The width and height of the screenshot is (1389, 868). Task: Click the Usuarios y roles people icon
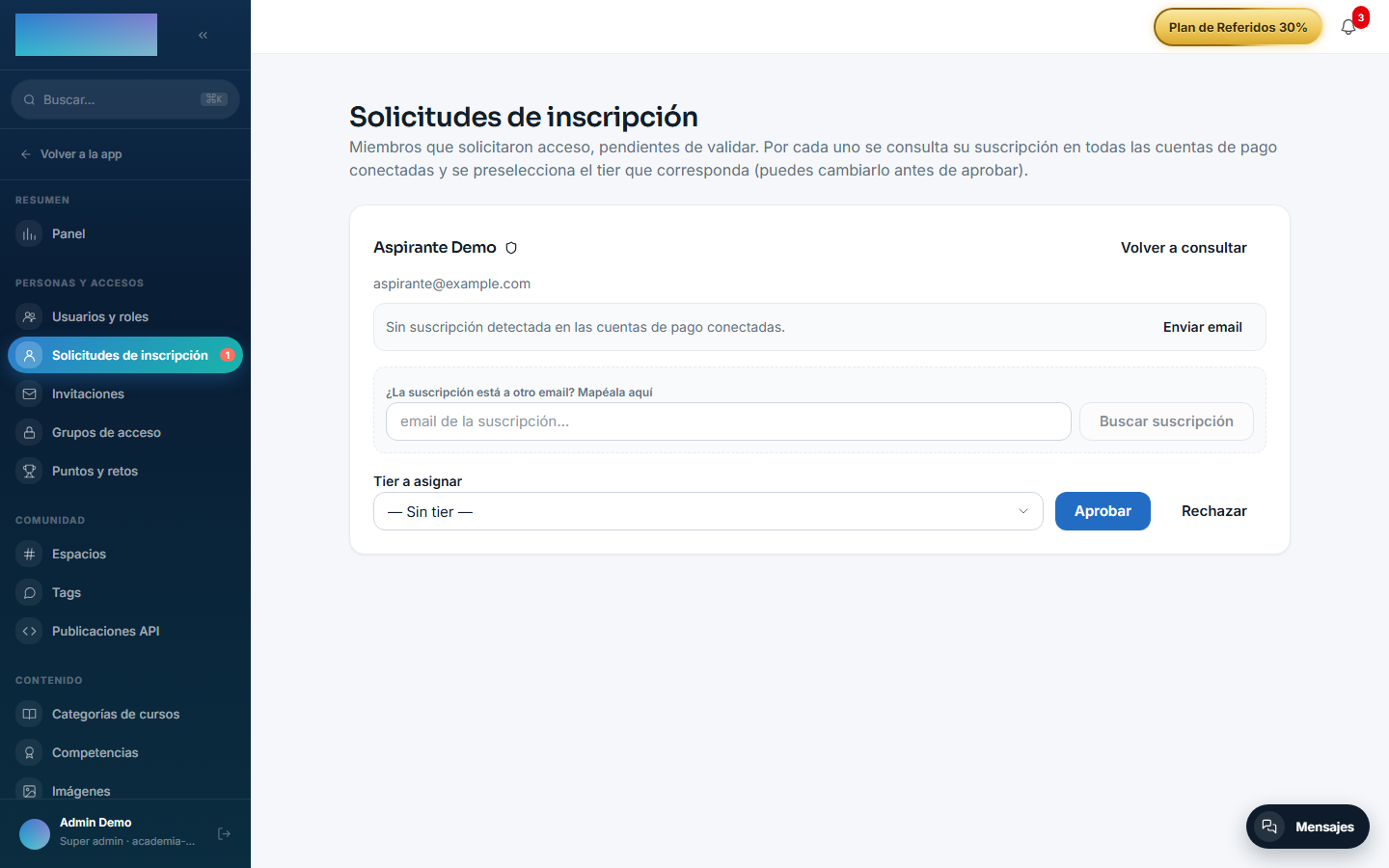click(x=30, y=317)
